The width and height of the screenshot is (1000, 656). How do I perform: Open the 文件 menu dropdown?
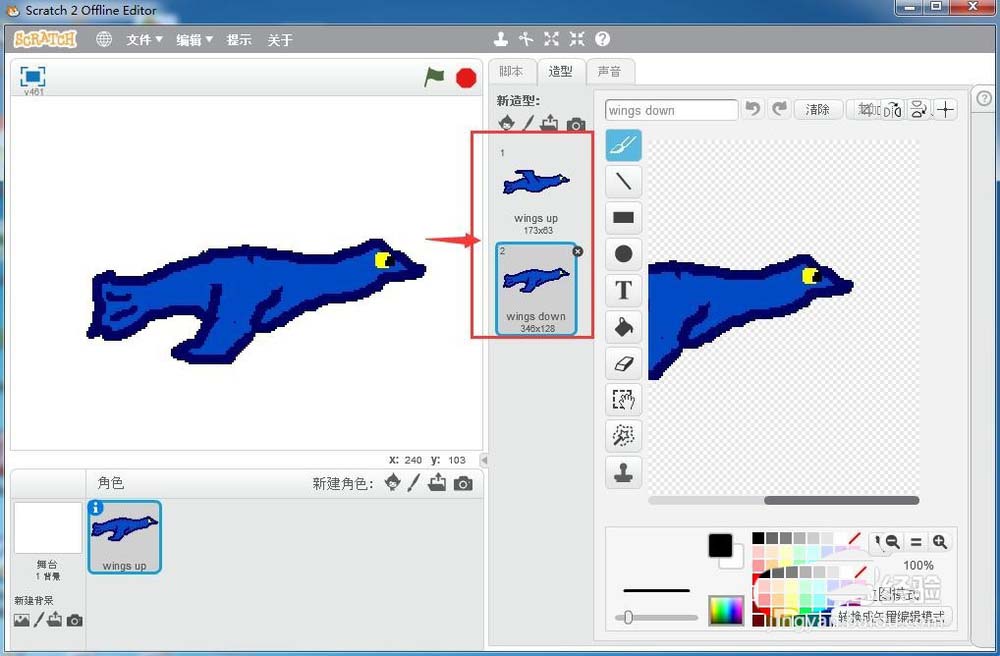(144, 40)
